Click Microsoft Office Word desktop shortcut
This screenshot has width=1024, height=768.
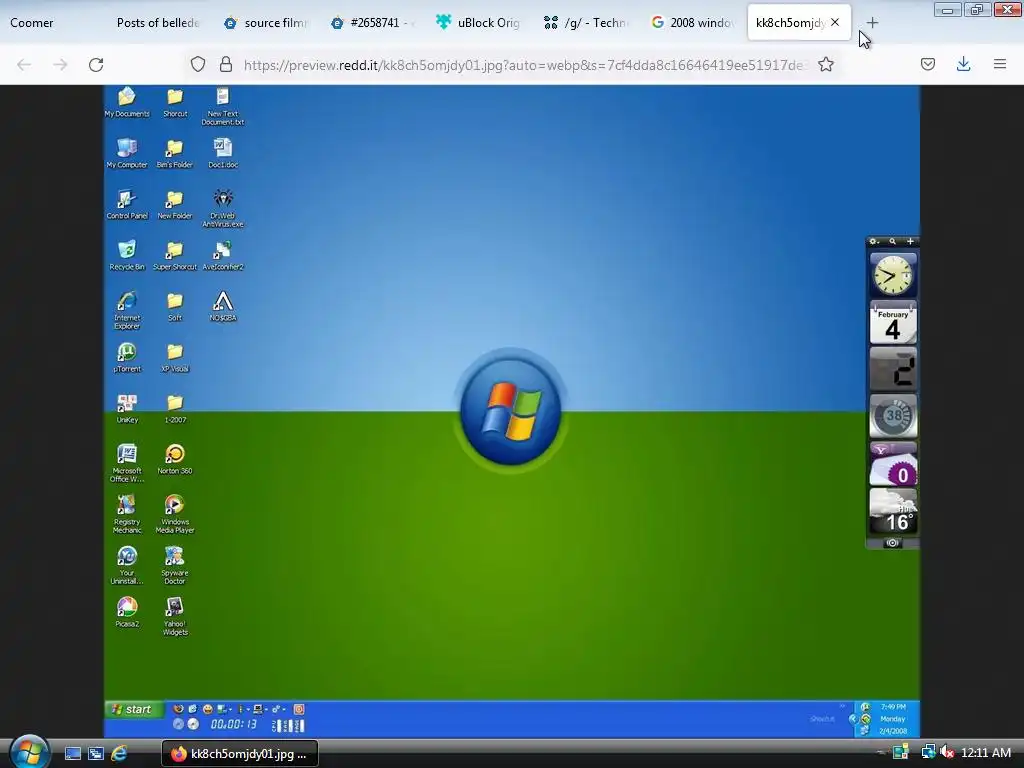tap(127, 463)
